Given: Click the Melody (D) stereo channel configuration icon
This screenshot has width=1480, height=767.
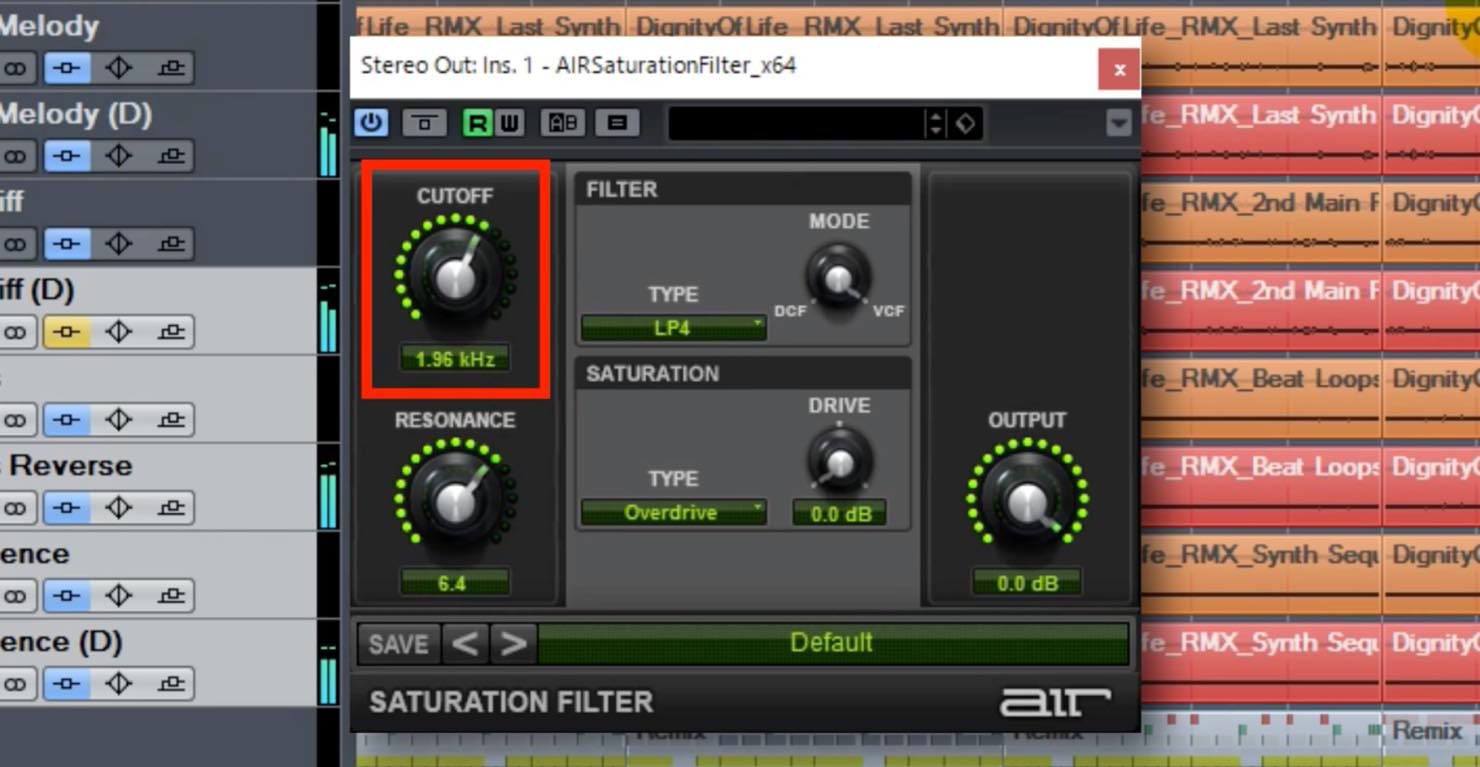Looking at the screenshot, I should pos(14,156).
